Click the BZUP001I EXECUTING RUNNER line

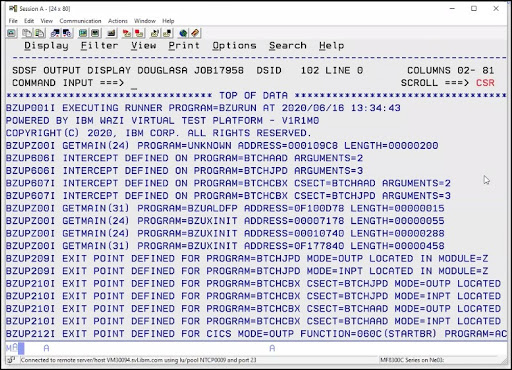203,108
